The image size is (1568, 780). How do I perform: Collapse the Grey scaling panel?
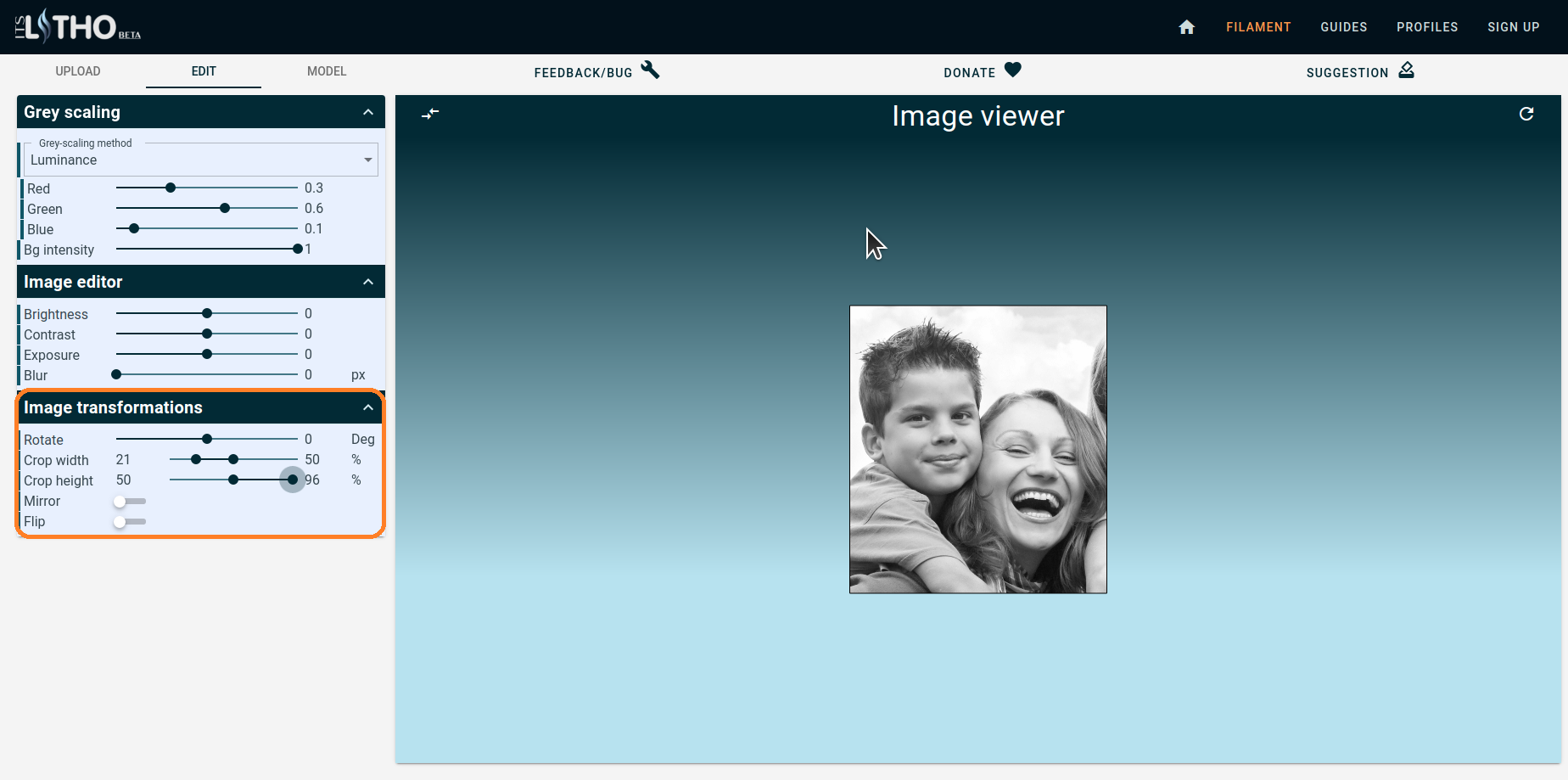pyautogui.click(x=368, y=112)
